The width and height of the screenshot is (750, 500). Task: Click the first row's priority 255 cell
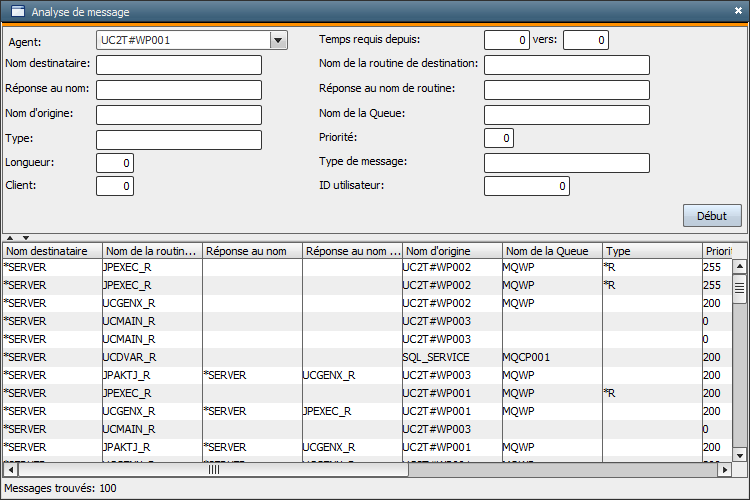[x=717, y=267]
